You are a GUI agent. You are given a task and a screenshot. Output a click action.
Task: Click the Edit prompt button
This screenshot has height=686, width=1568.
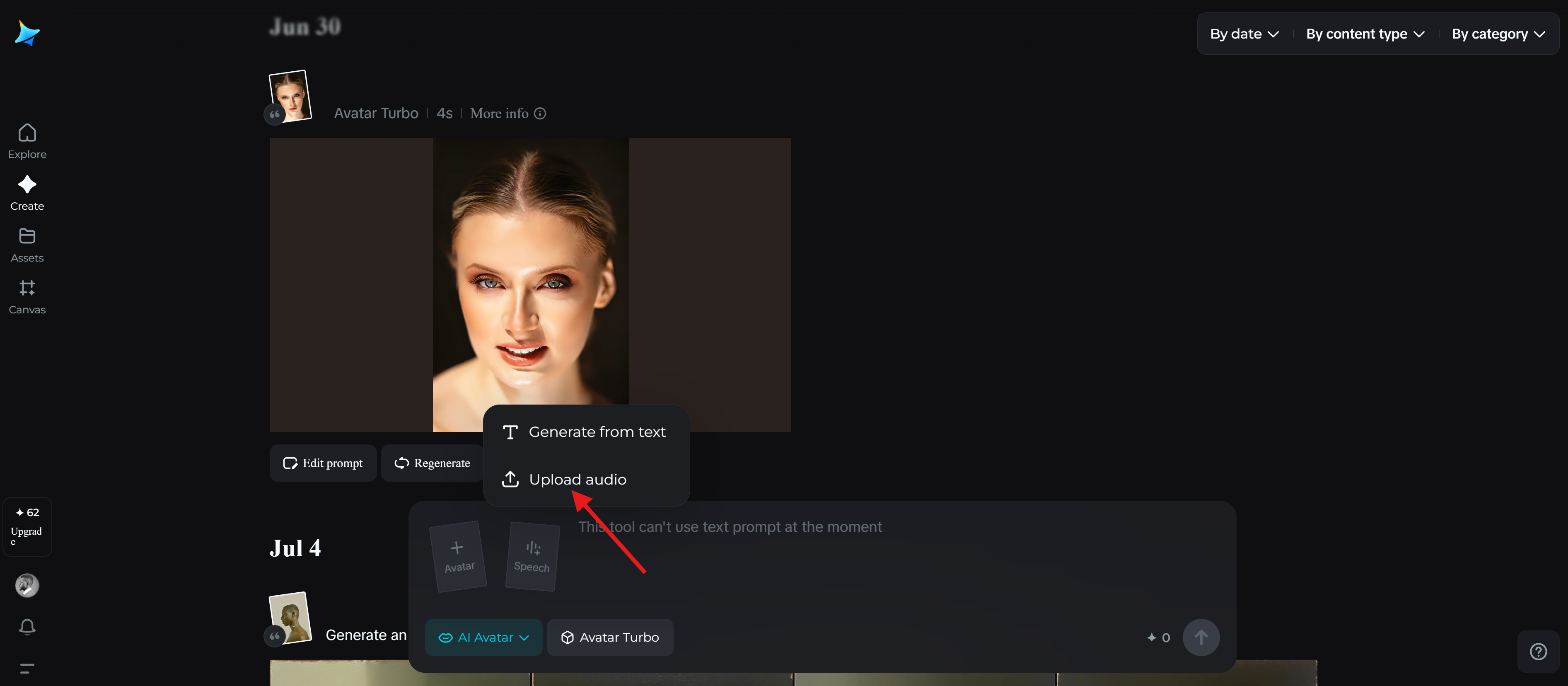pos(323,463)
